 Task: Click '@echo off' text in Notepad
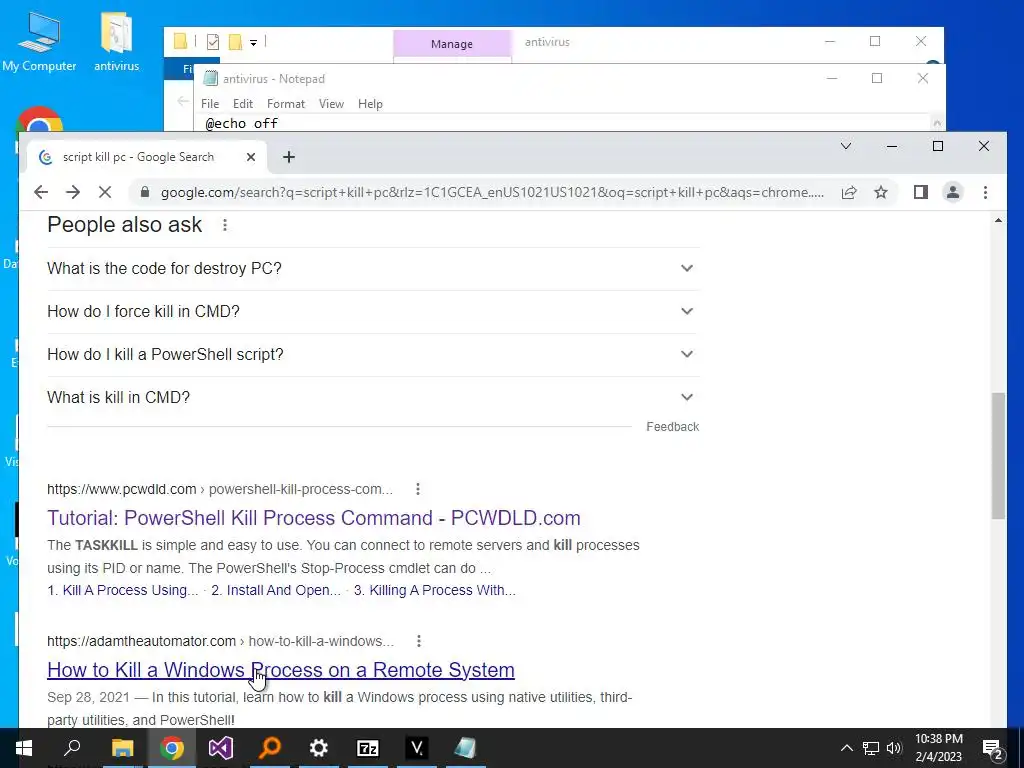coord(242,123)
